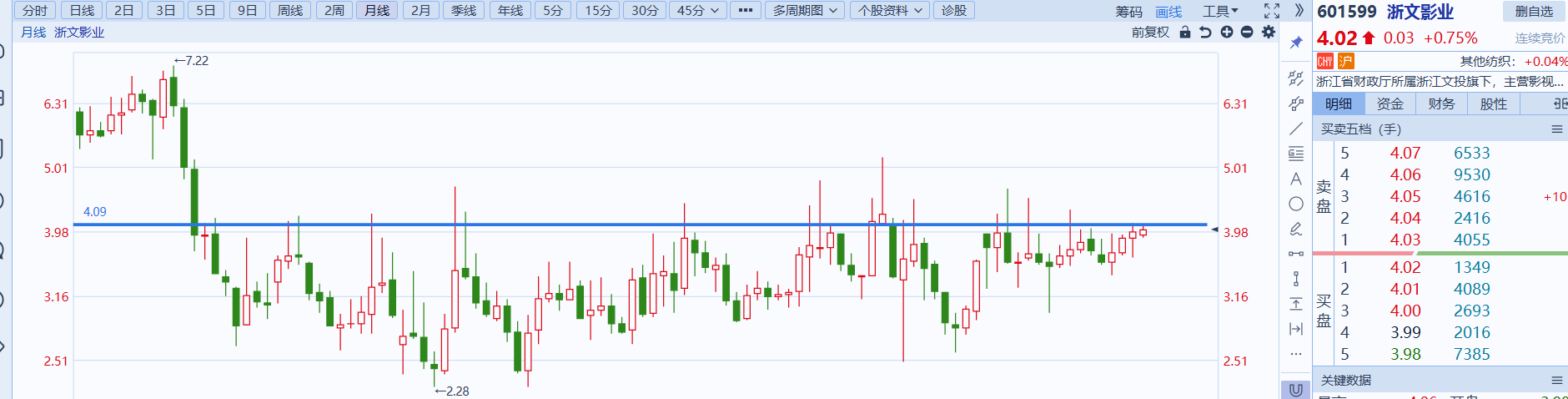Open the 财务 finance tab
The width and height of the screenshot is (1568, 399).
(1442, 104)
